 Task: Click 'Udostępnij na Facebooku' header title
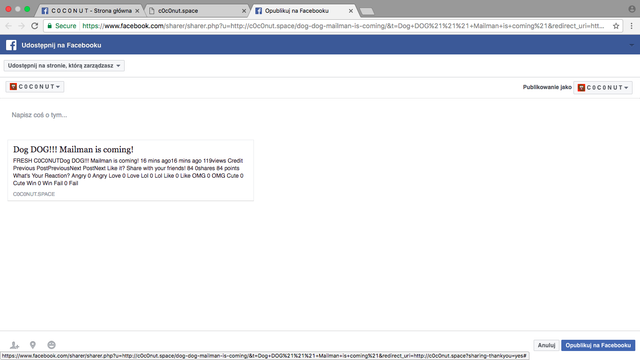61,45
